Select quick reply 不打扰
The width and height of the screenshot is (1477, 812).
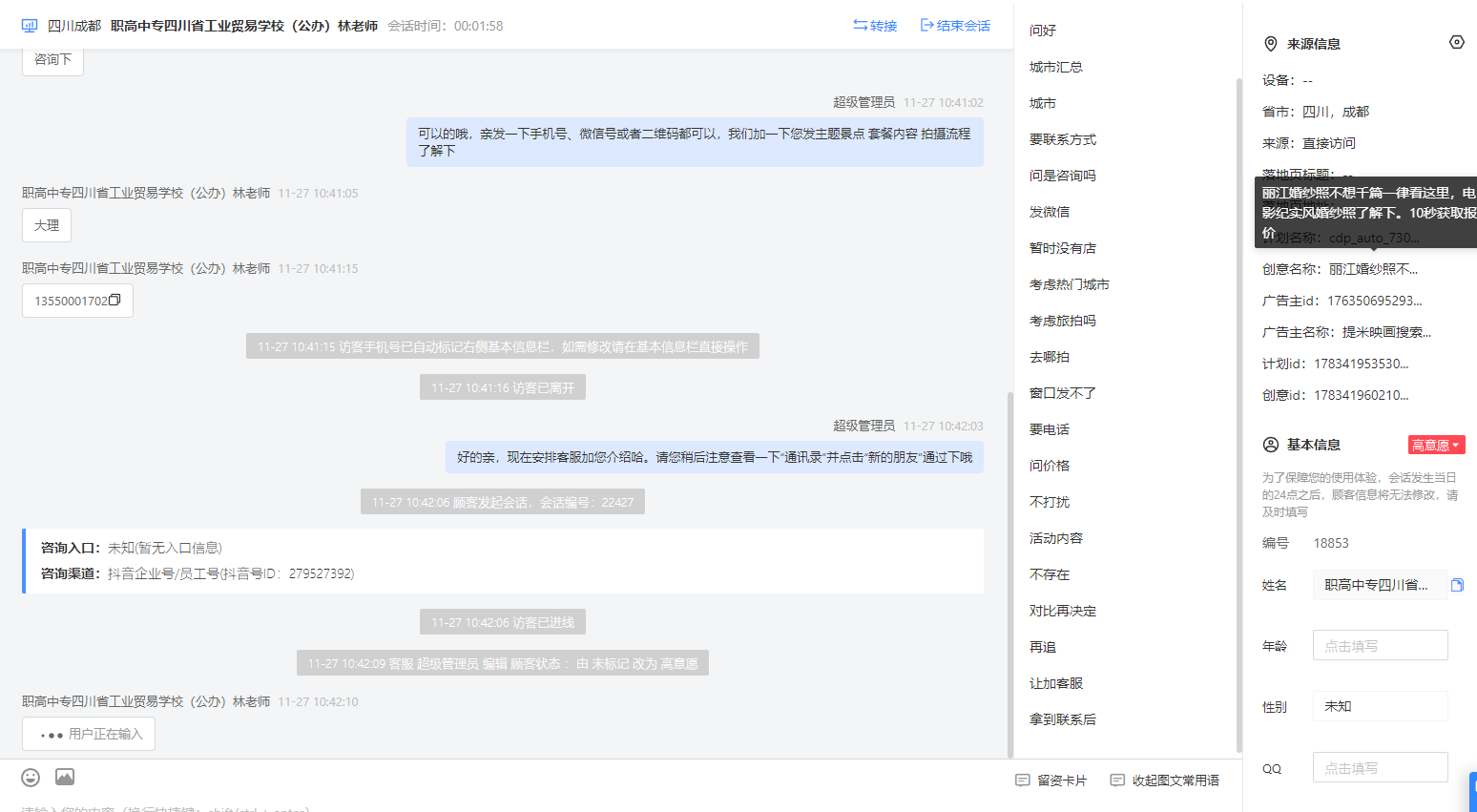(x=1050, y=502)
